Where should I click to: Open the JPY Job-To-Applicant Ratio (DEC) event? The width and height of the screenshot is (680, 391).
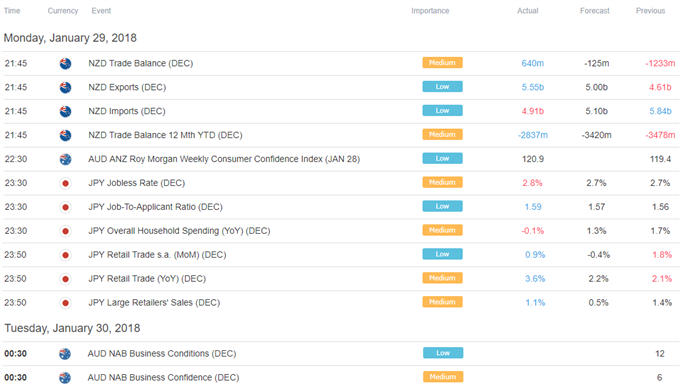(x=155, y=207)
